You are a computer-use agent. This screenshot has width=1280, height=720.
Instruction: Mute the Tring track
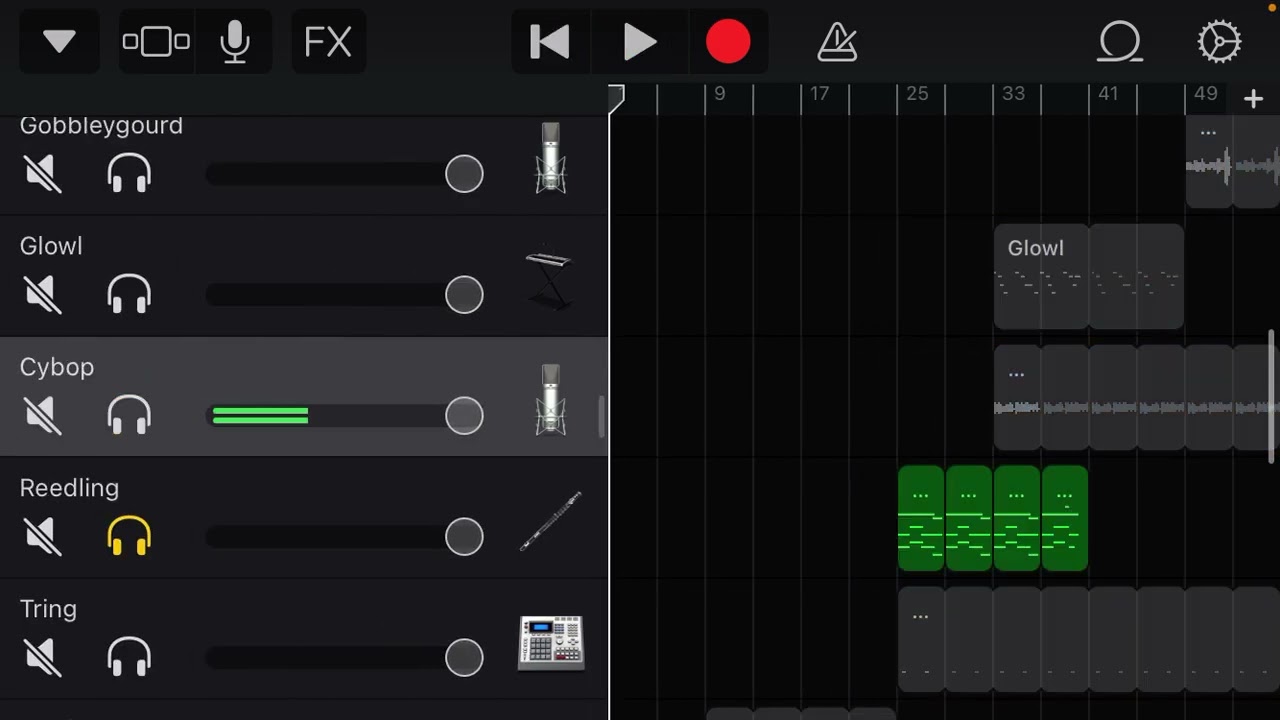42,658
